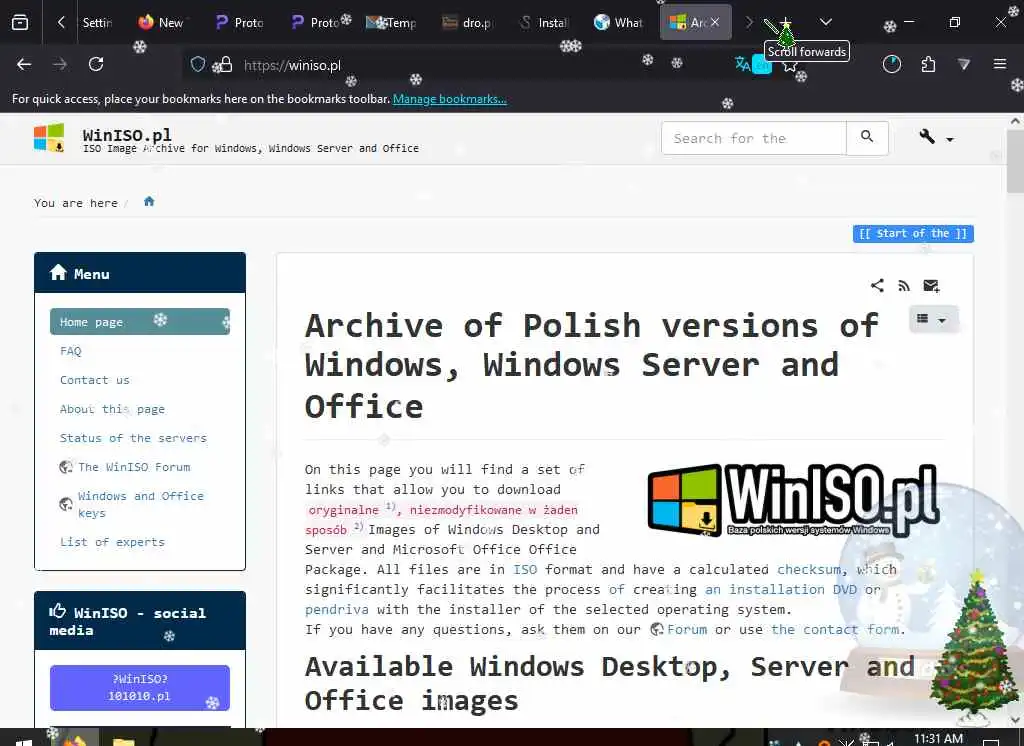Open the List of experts item
The width and height of the screenshot is (1024, 746).
coord(112,542)
